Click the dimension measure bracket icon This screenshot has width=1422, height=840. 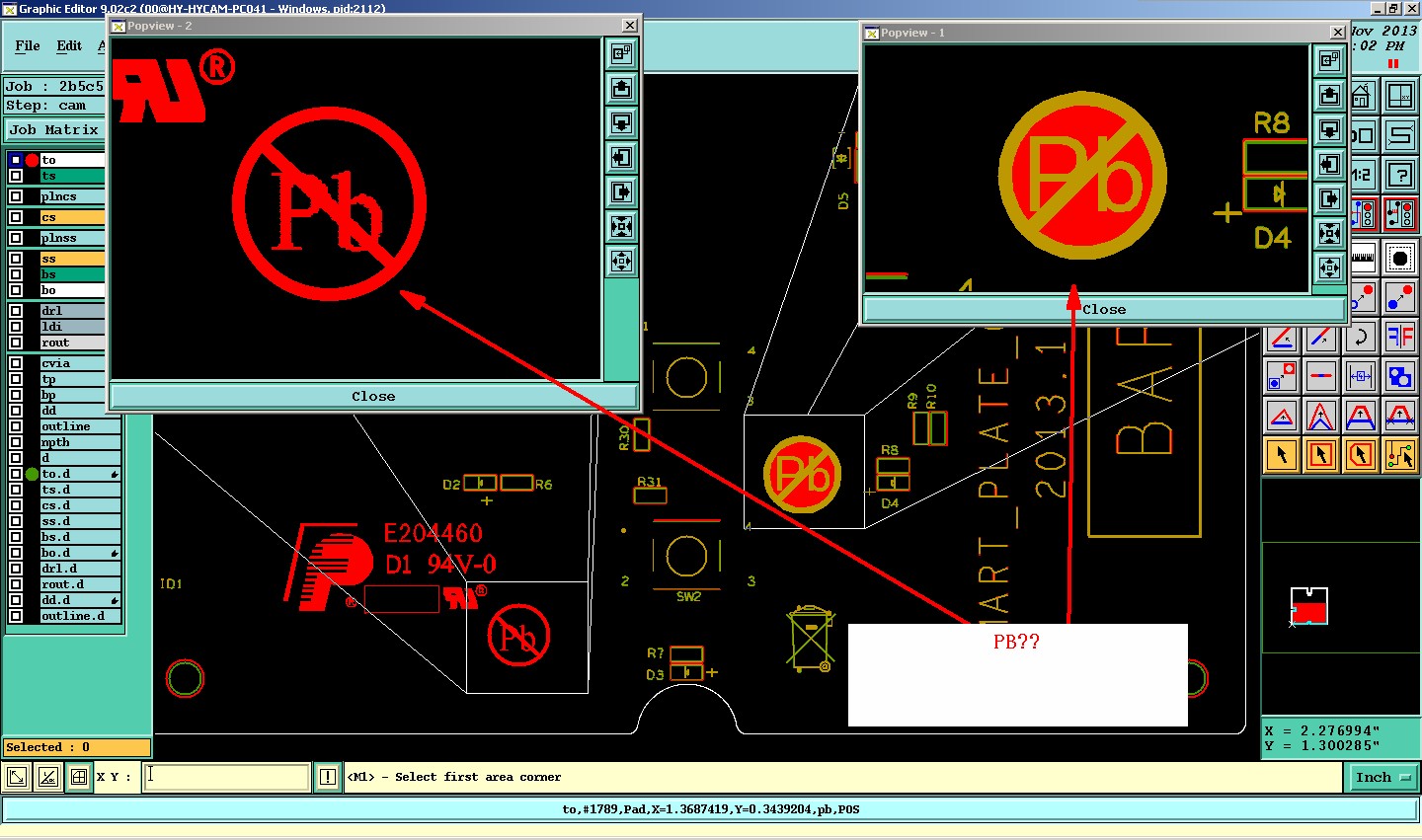pyautogui.click(x=1361, y=376)
